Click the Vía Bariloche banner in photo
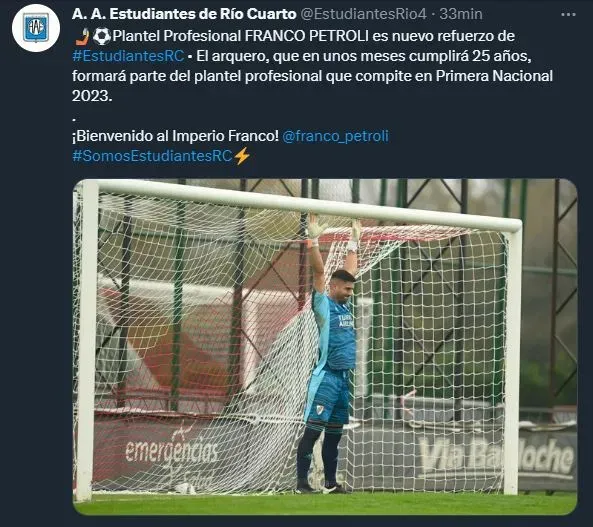 click(497, 457)
